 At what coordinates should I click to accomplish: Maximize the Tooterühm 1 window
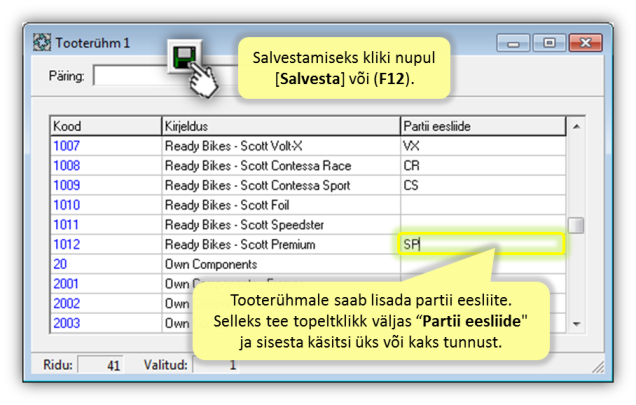549,43
